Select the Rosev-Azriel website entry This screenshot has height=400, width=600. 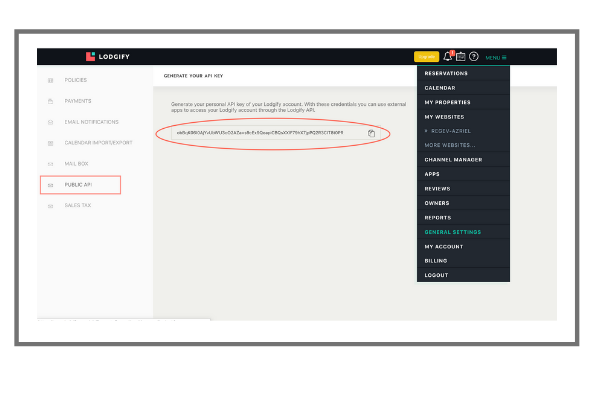coord(463,131)
